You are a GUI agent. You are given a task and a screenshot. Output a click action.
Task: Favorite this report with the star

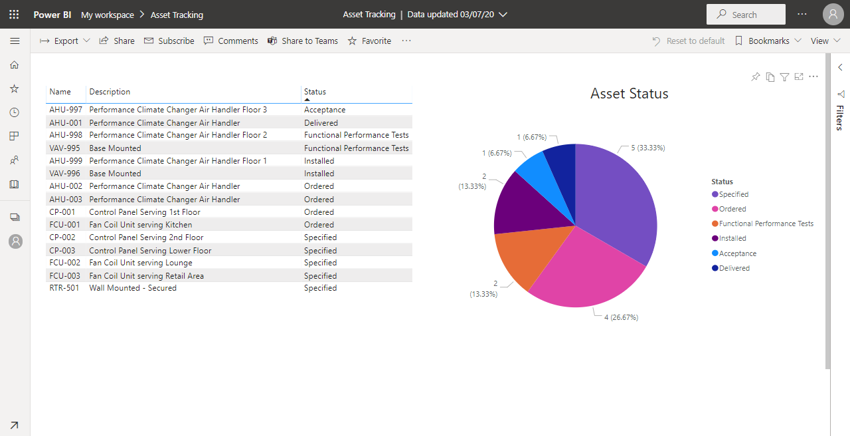[x=369, y=41]
